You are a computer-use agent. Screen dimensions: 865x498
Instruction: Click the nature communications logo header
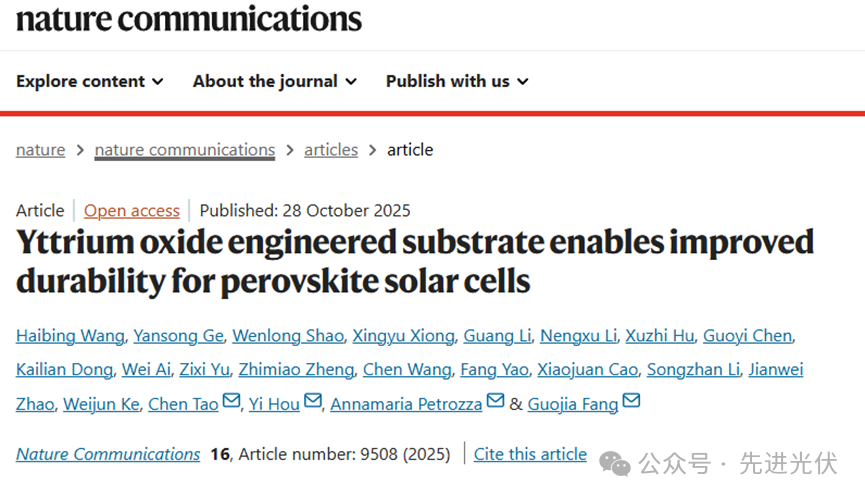tap(189, 18)
